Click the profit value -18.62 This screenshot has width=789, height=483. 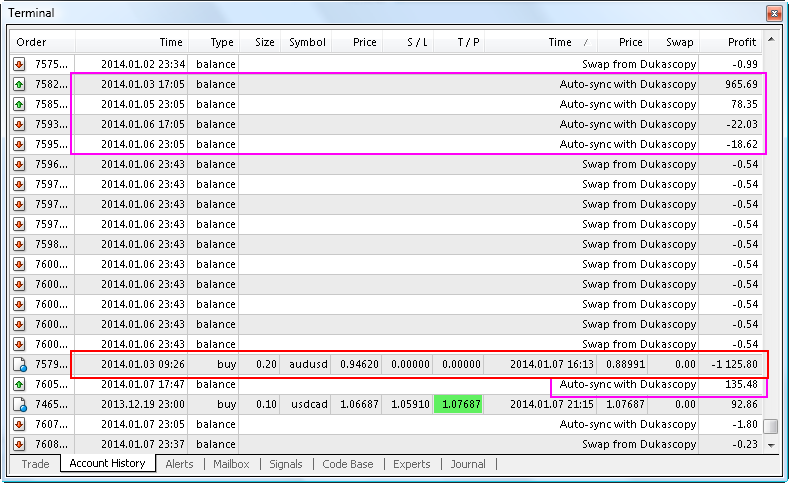[x=742, y=144]
